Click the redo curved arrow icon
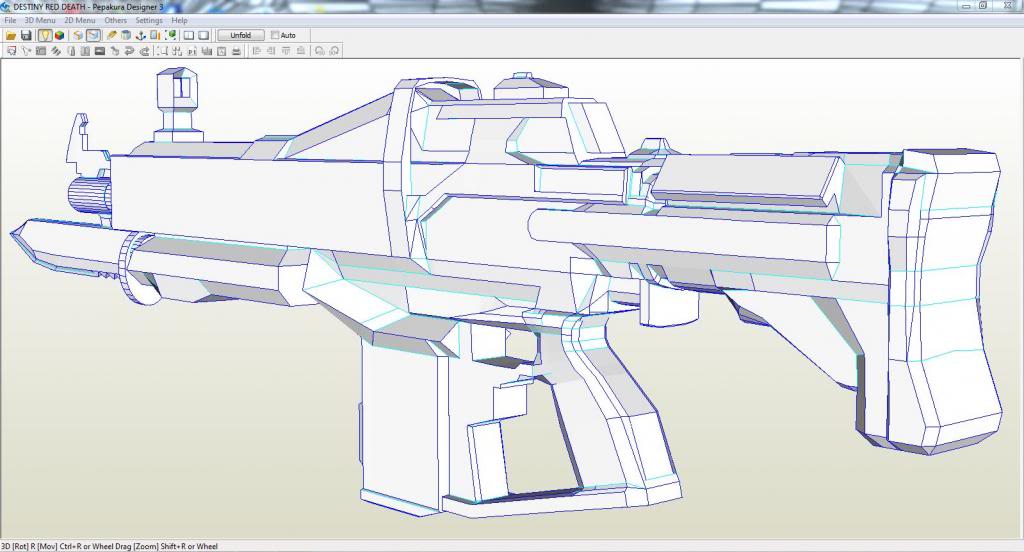Screen dimensions: 1024x552 coord(144,51)
